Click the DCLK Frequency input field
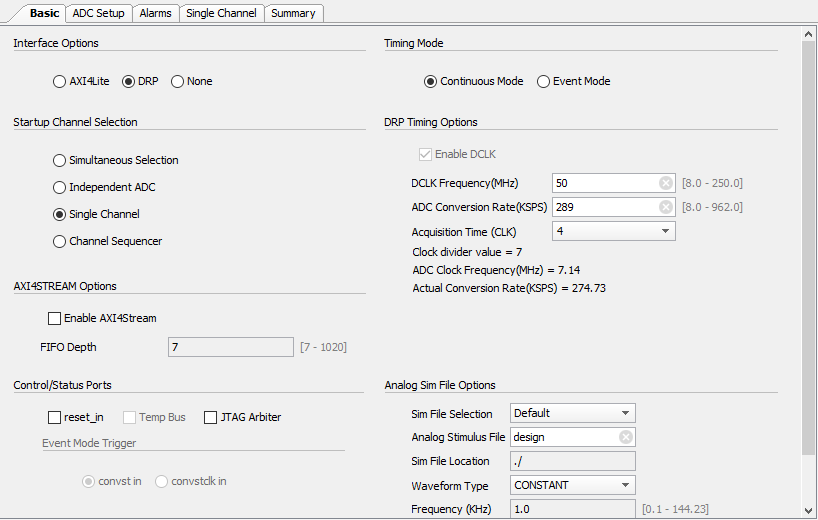This screenshot has width=818, height=520. point(605,183)
